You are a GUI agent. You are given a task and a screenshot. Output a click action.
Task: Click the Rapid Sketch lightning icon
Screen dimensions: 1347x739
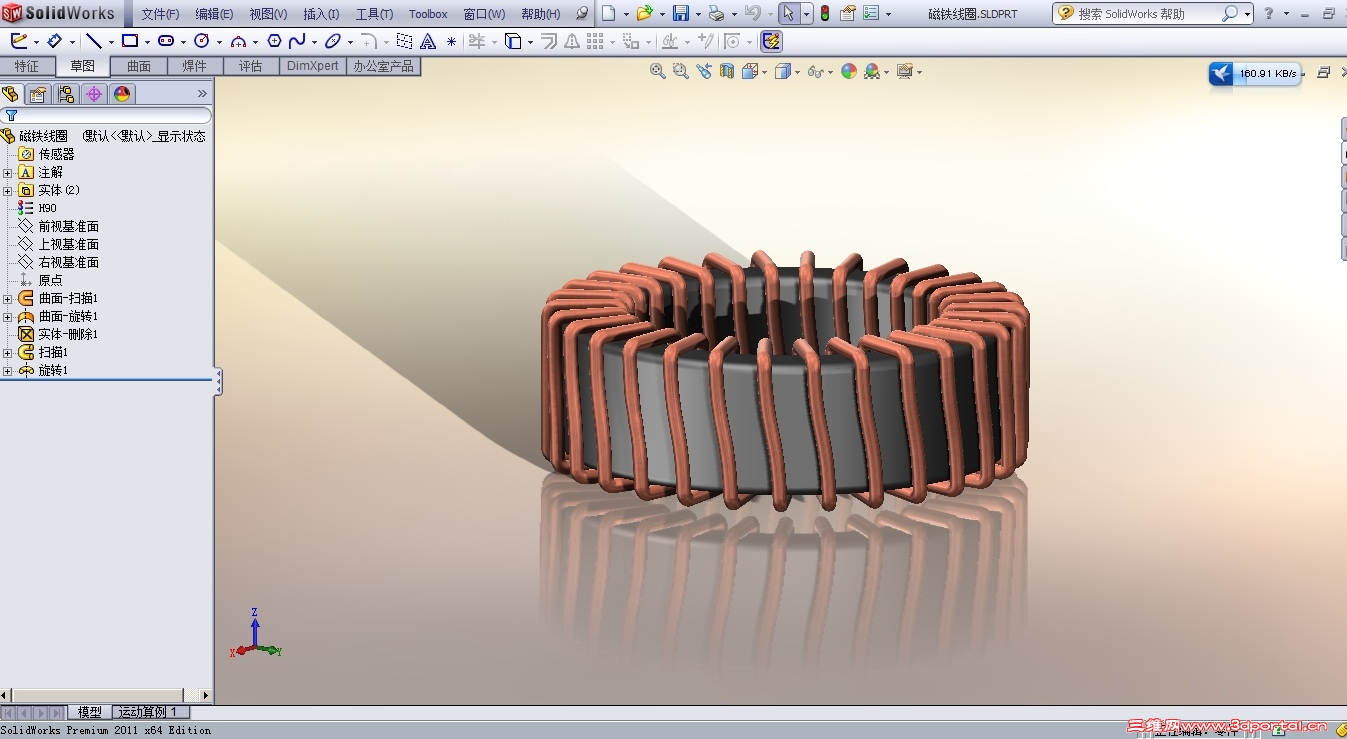771,41
